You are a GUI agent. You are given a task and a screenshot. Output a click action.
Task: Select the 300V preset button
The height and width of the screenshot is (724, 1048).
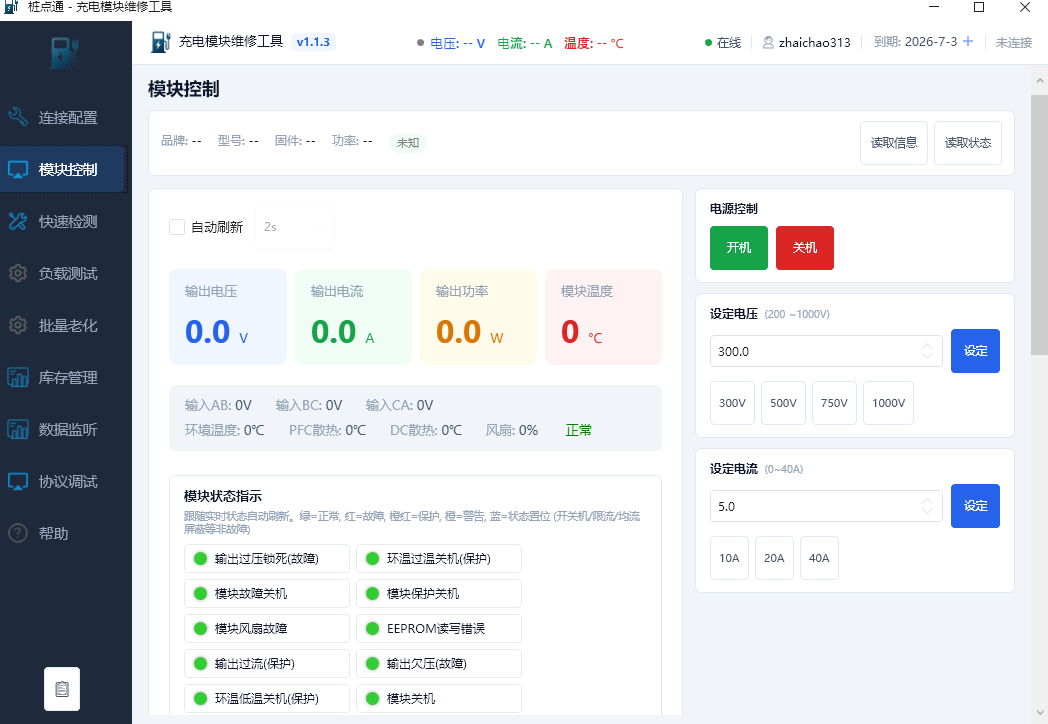pyautogui.click(x=733, y=403)
